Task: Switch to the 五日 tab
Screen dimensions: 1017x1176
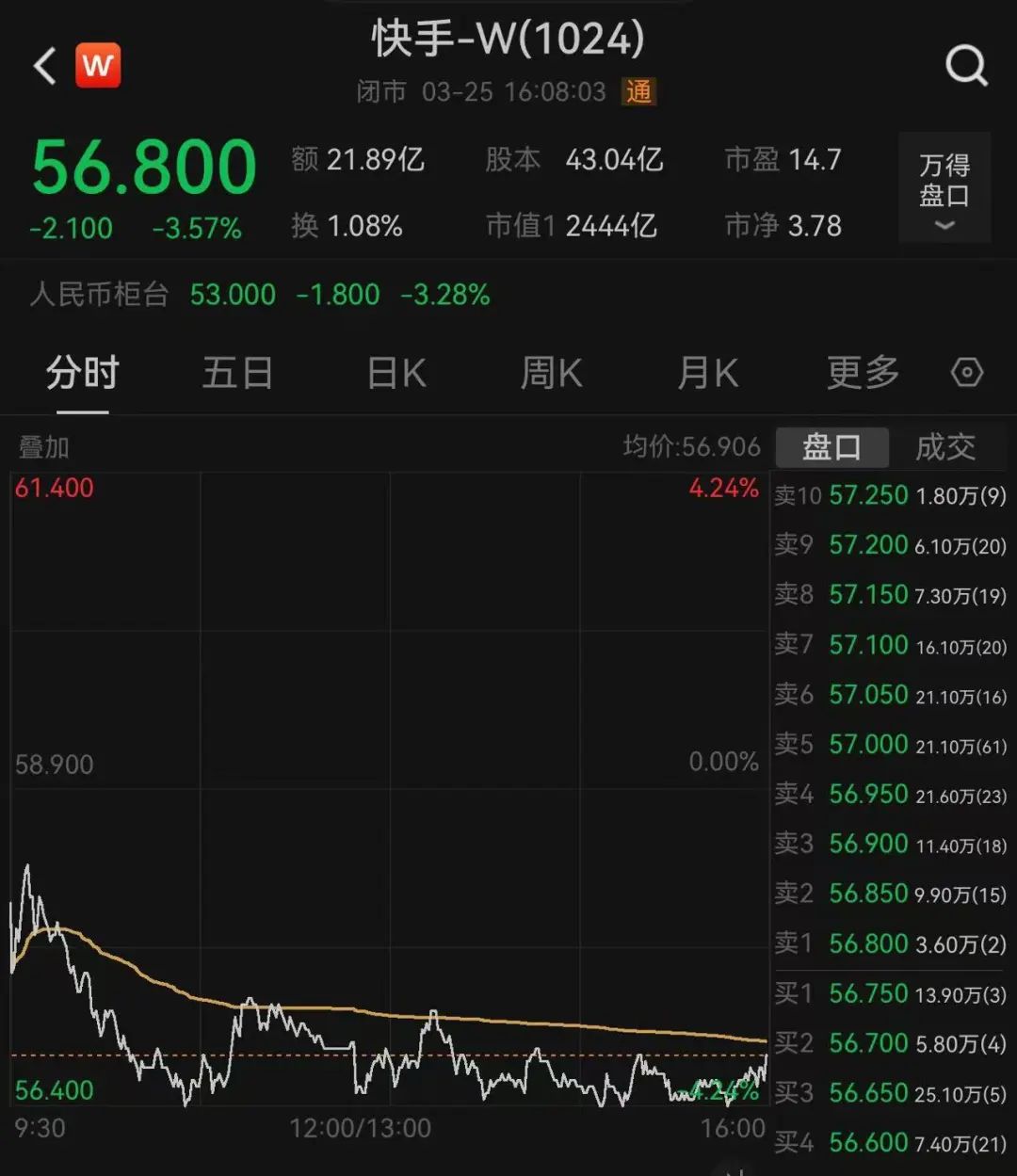Action: pyautogui.click(x=237, y=374)
